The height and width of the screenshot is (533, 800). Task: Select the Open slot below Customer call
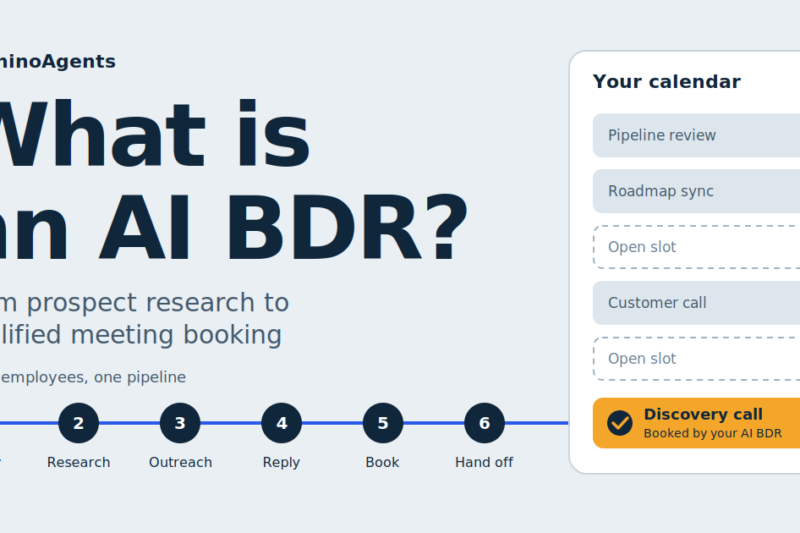click(x=696, y=359)
